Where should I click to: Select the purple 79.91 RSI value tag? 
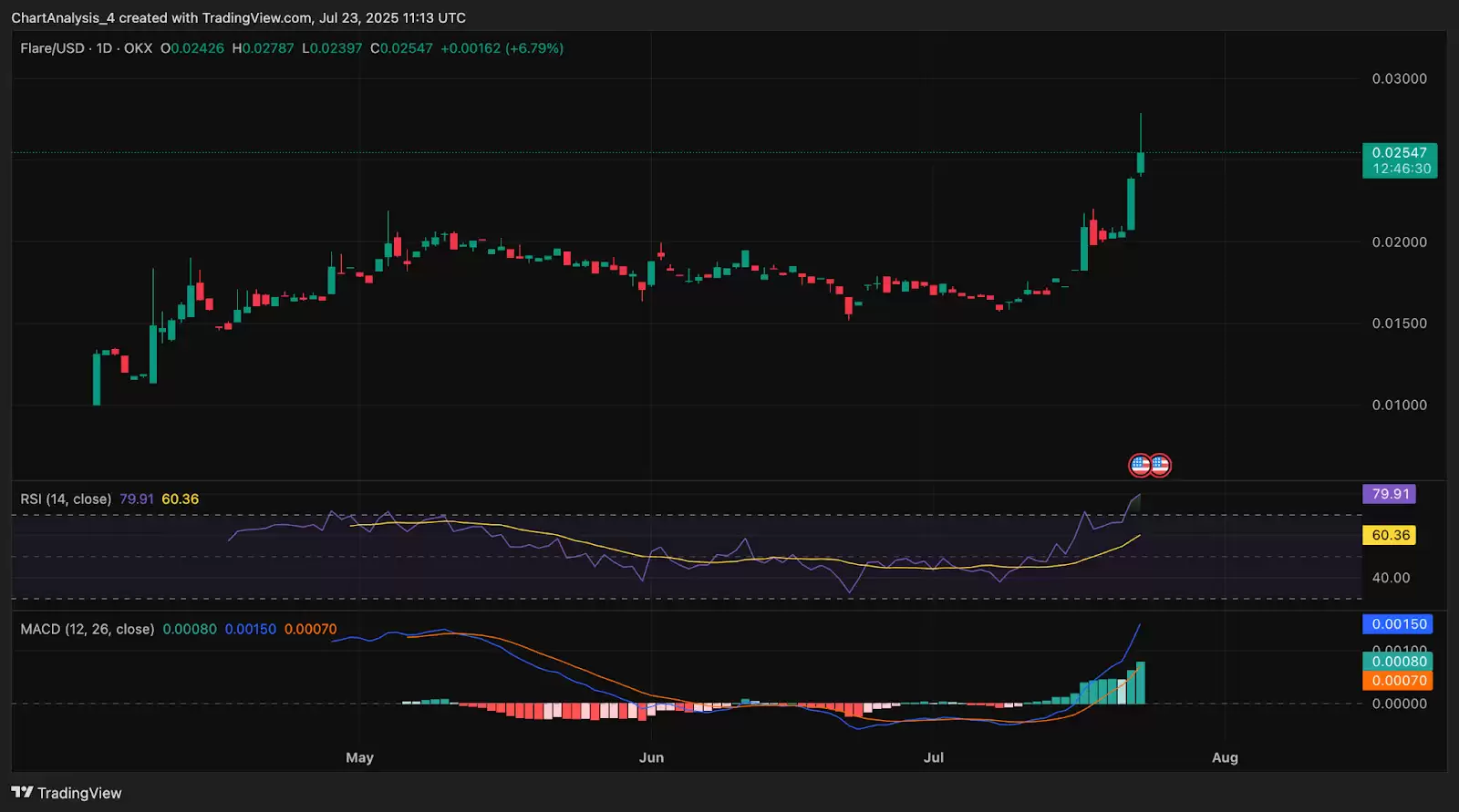click(1390, 494)
